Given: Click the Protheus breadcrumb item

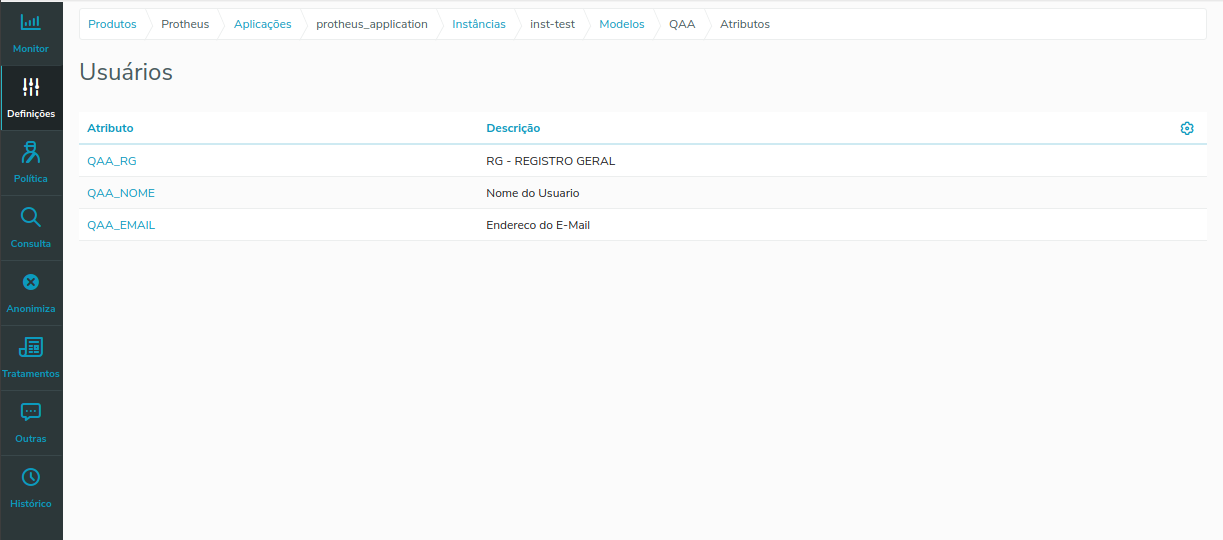Looking at the screenshot, I should point(185,24).
